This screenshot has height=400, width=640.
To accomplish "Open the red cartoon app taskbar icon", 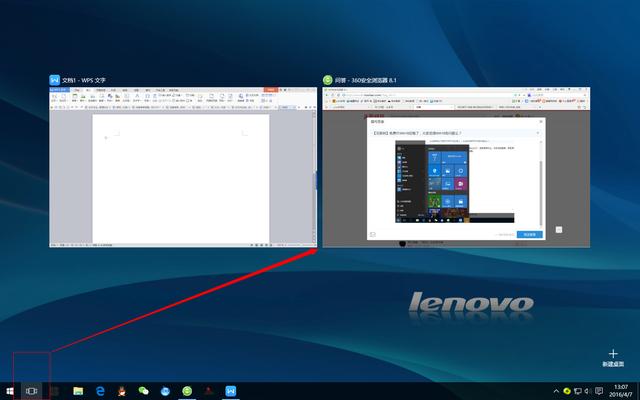I will point(122,391).
